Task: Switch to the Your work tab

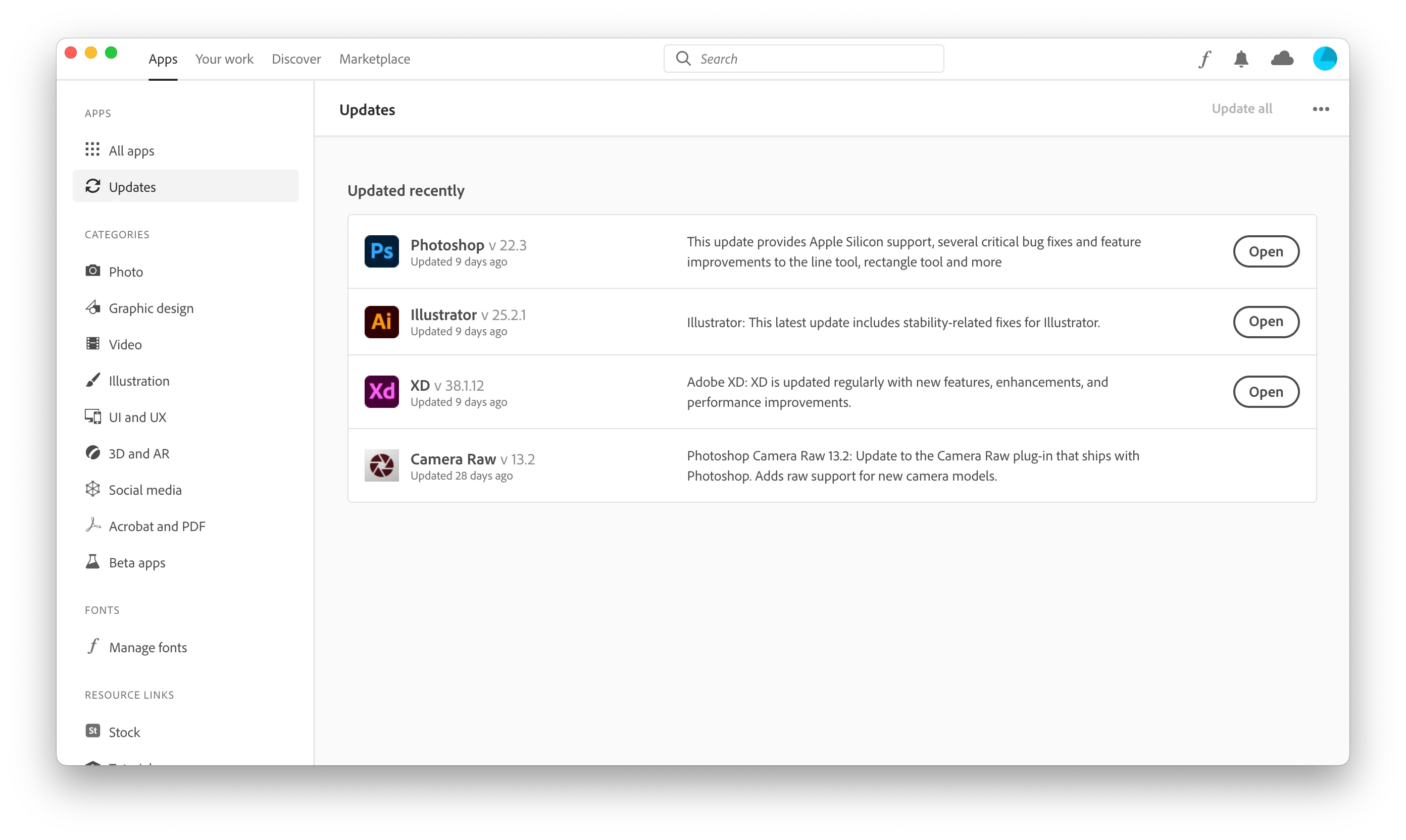Action: 224,59
